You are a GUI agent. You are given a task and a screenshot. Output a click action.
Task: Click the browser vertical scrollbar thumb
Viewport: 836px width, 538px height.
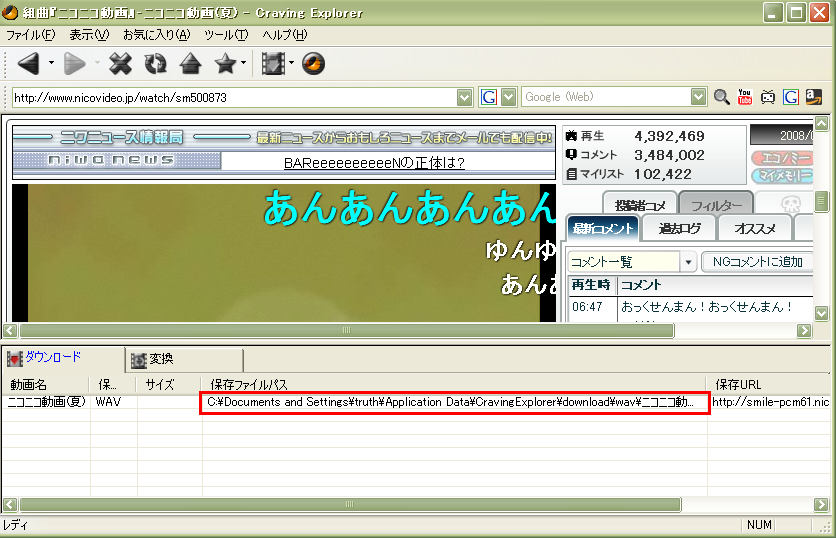pos(822,202)
